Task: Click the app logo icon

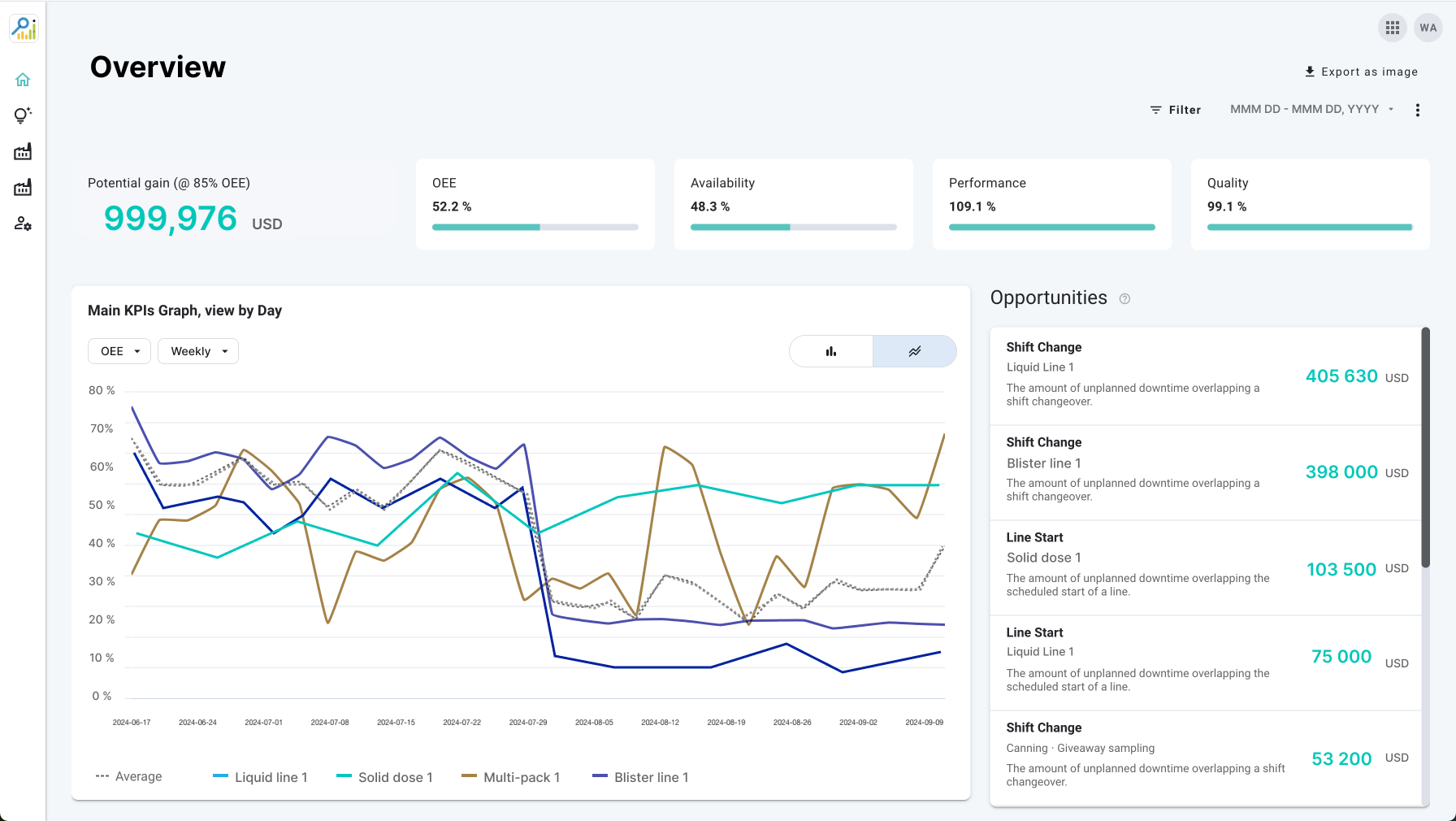Action: 24,28
